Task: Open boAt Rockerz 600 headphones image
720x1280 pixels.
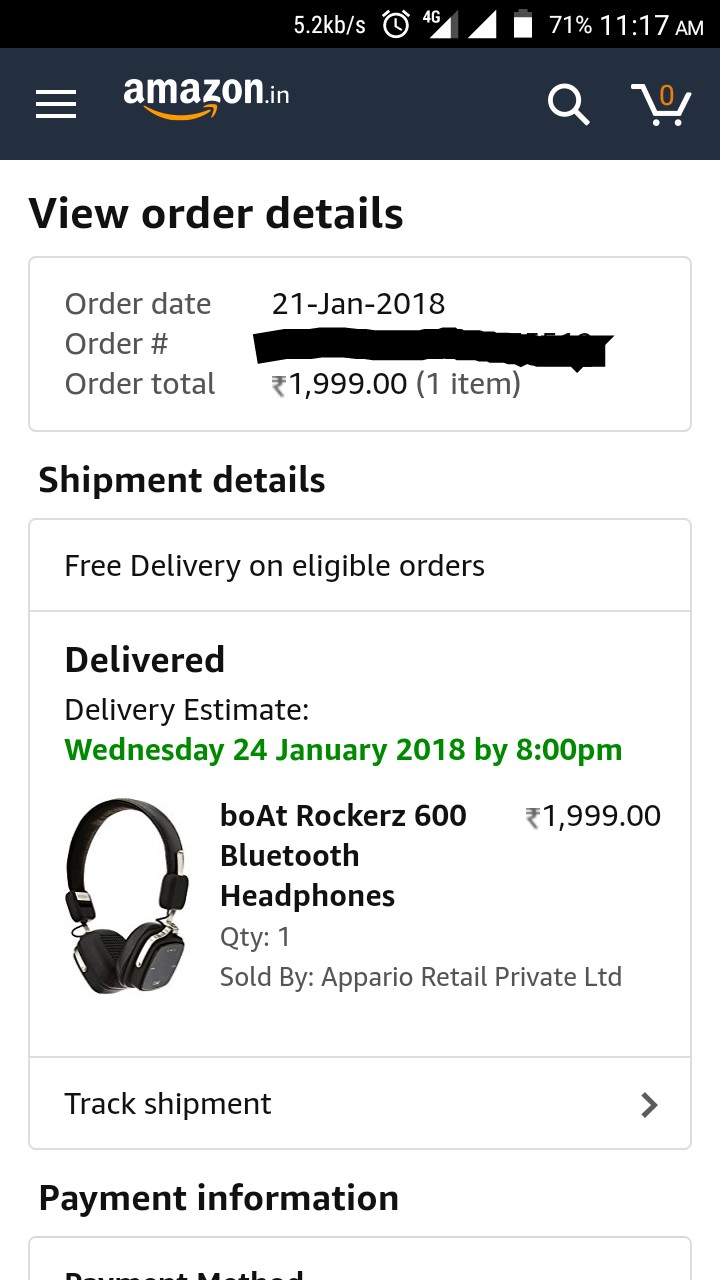Action: (x=127, y=897)
